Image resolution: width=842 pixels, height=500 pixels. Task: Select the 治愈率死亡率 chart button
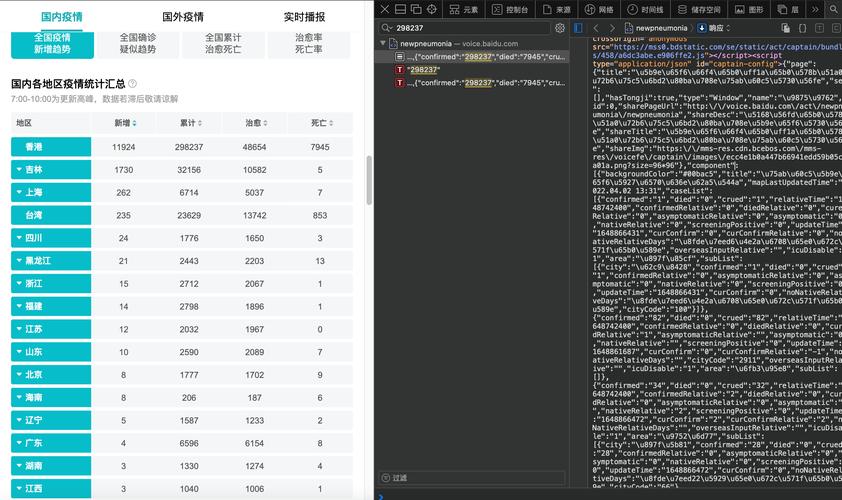pyautogui.click(x=309, y=44)
